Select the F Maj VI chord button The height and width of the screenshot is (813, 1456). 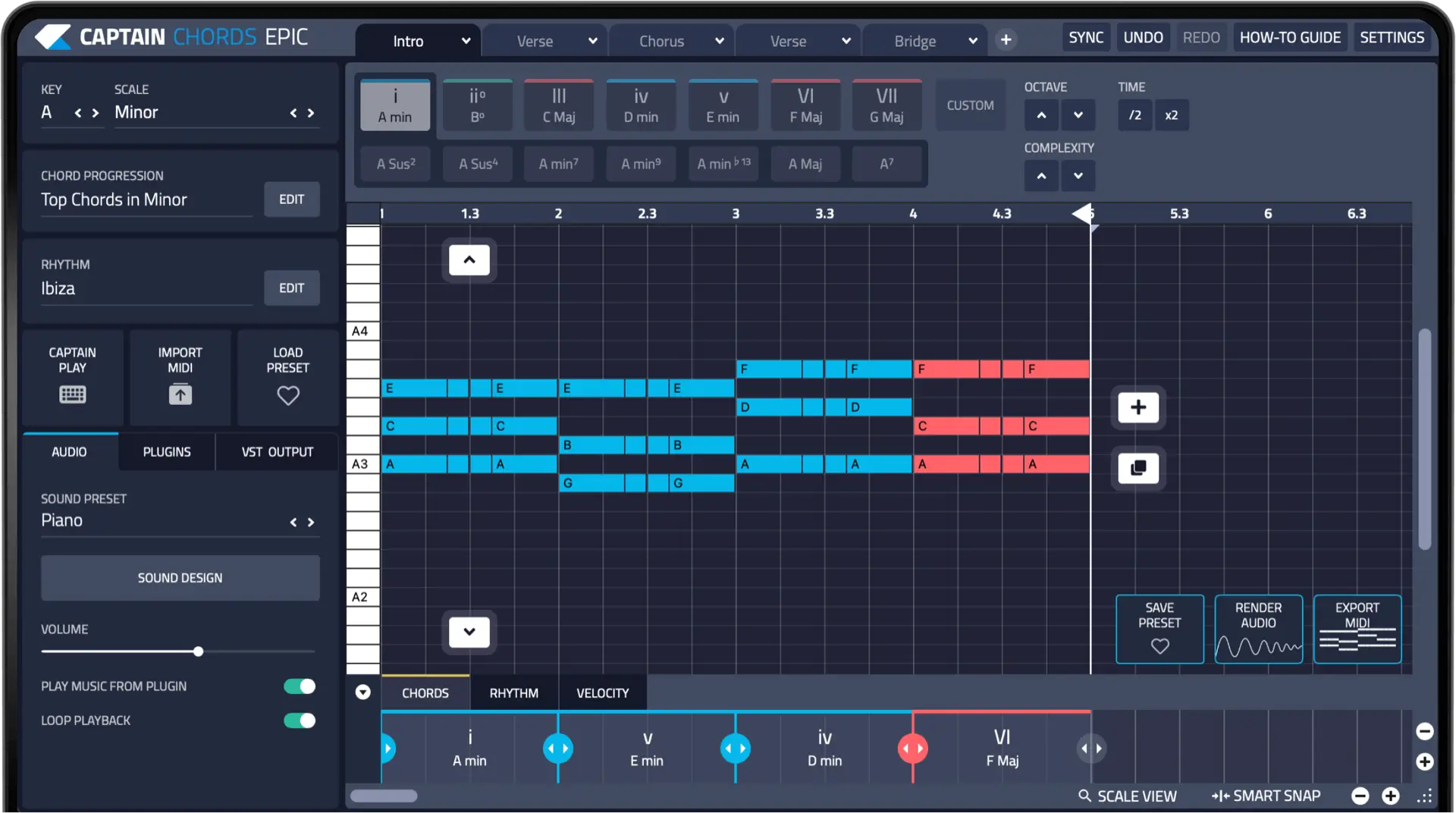[805, 105]
